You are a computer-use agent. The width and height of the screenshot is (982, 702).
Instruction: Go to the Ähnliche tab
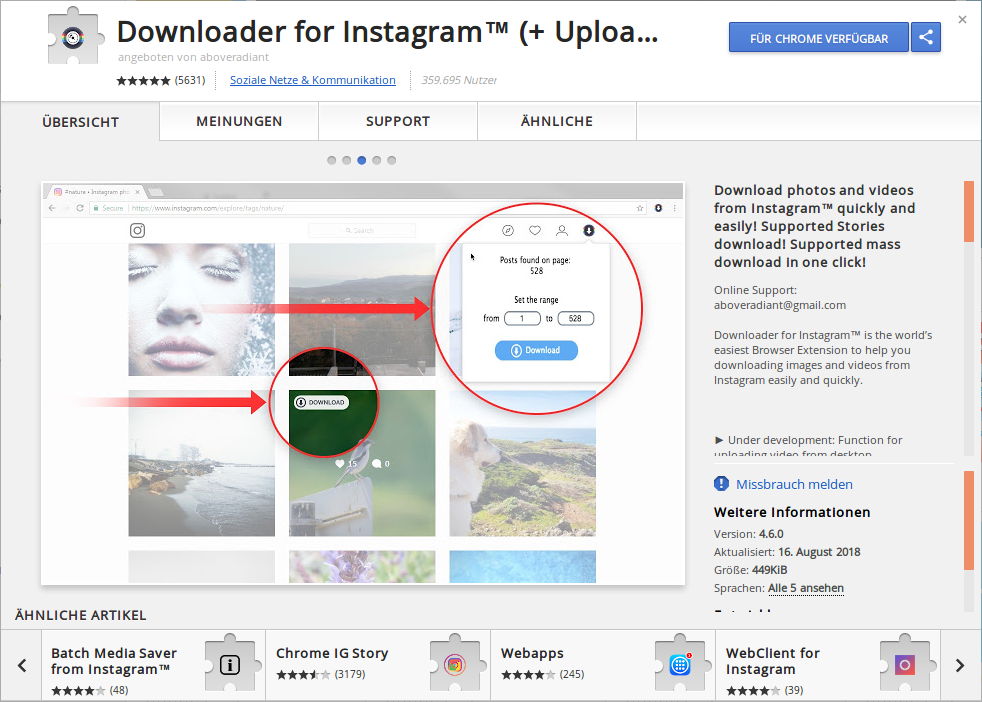pos(556,122)
